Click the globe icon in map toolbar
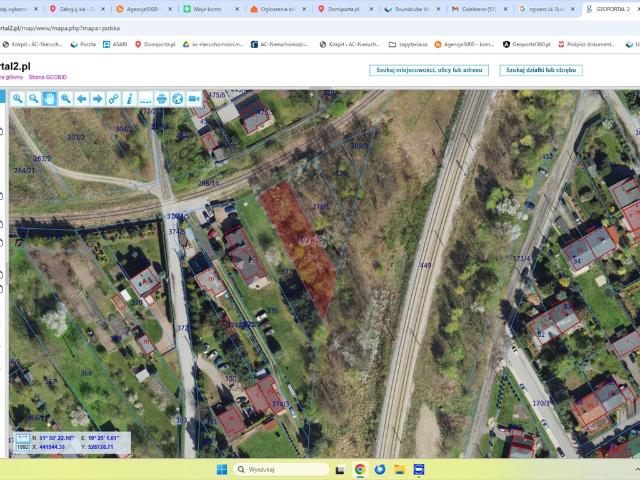 (x=178, y=98)
